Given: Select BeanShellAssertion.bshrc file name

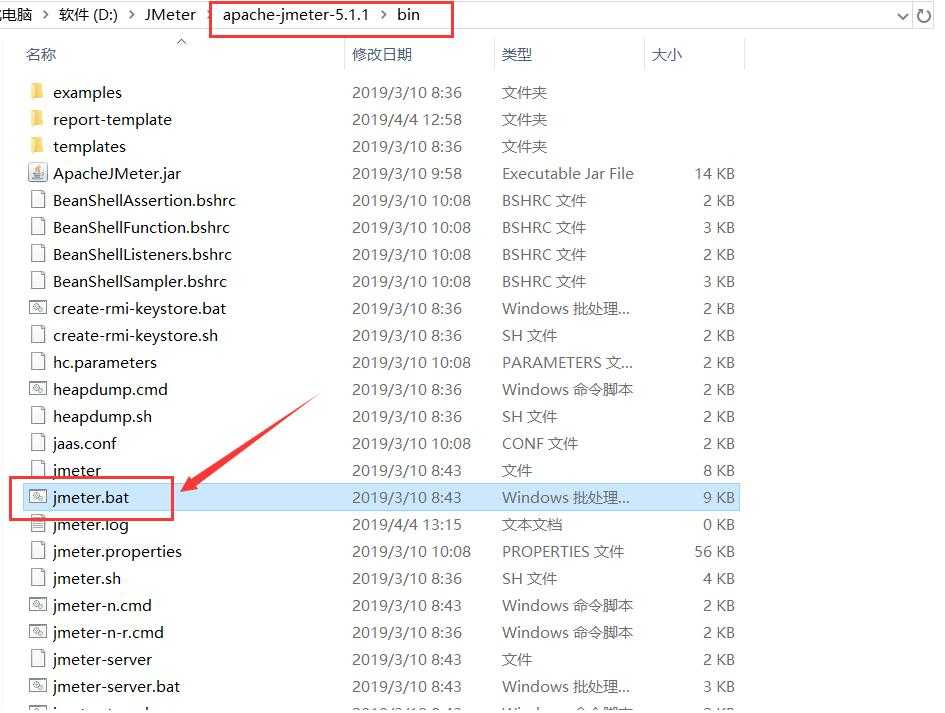Looking at the screenshot, I should point(144,200).
